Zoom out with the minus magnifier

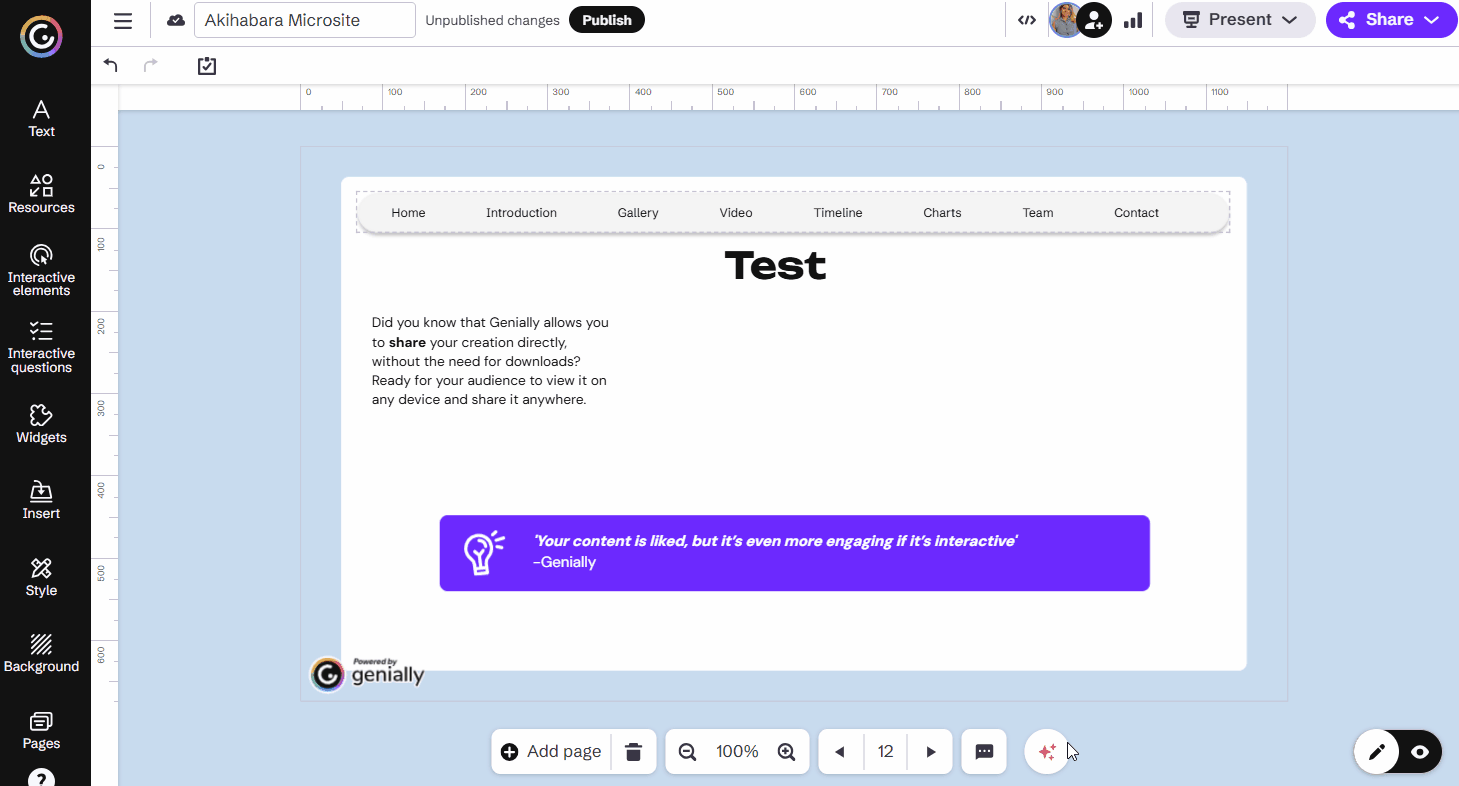pyautogui.click(x=687, y=752)
